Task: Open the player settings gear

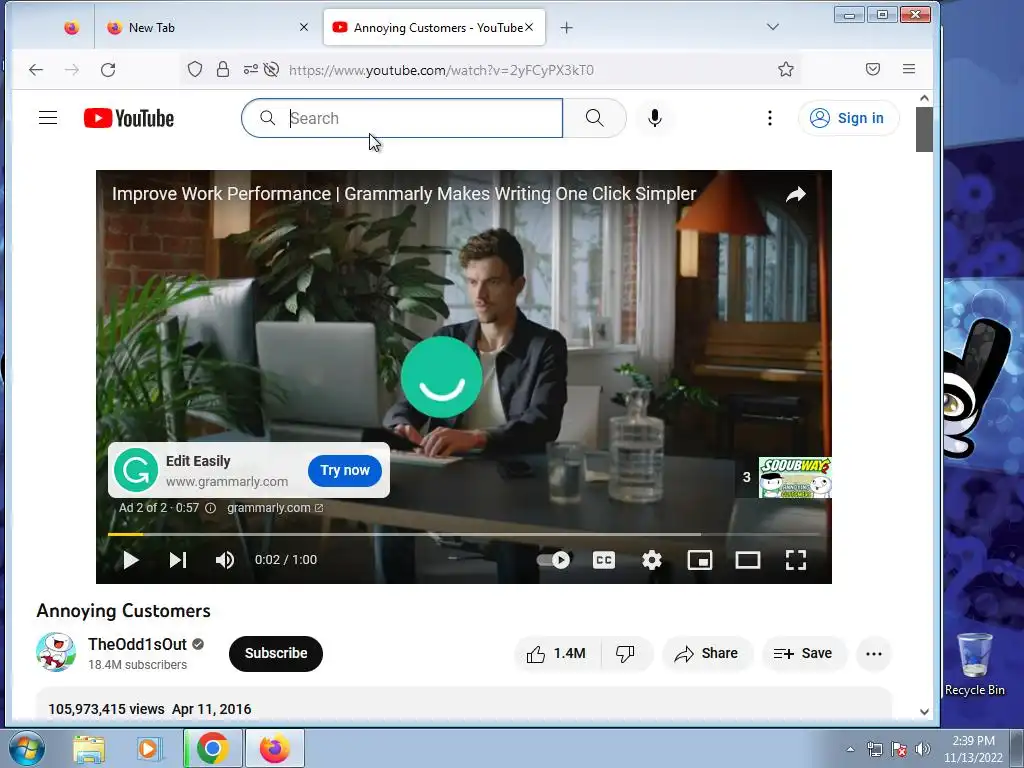Action: tap(652, 560)
